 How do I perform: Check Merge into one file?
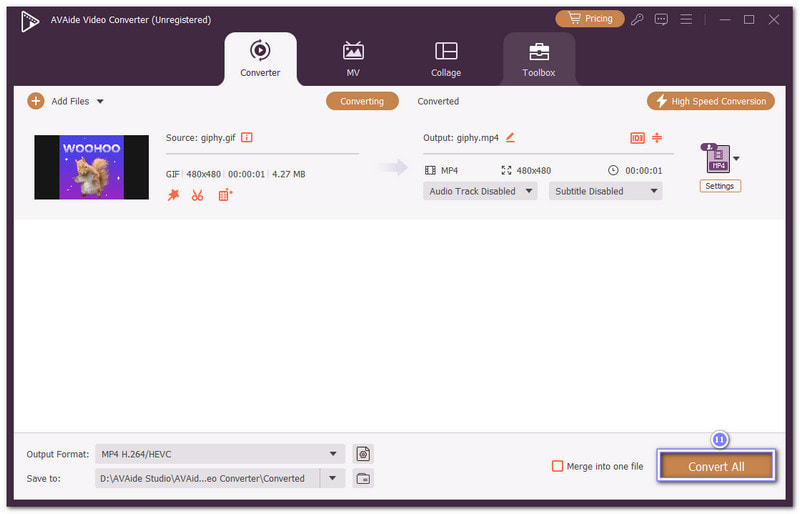coord(558,466)
